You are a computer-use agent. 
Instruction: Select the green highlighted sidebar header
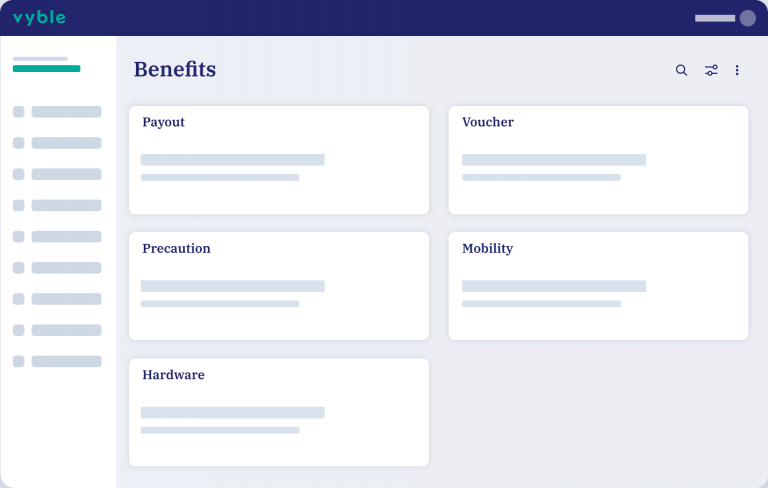pyautogui.click(x=47, y=69)
